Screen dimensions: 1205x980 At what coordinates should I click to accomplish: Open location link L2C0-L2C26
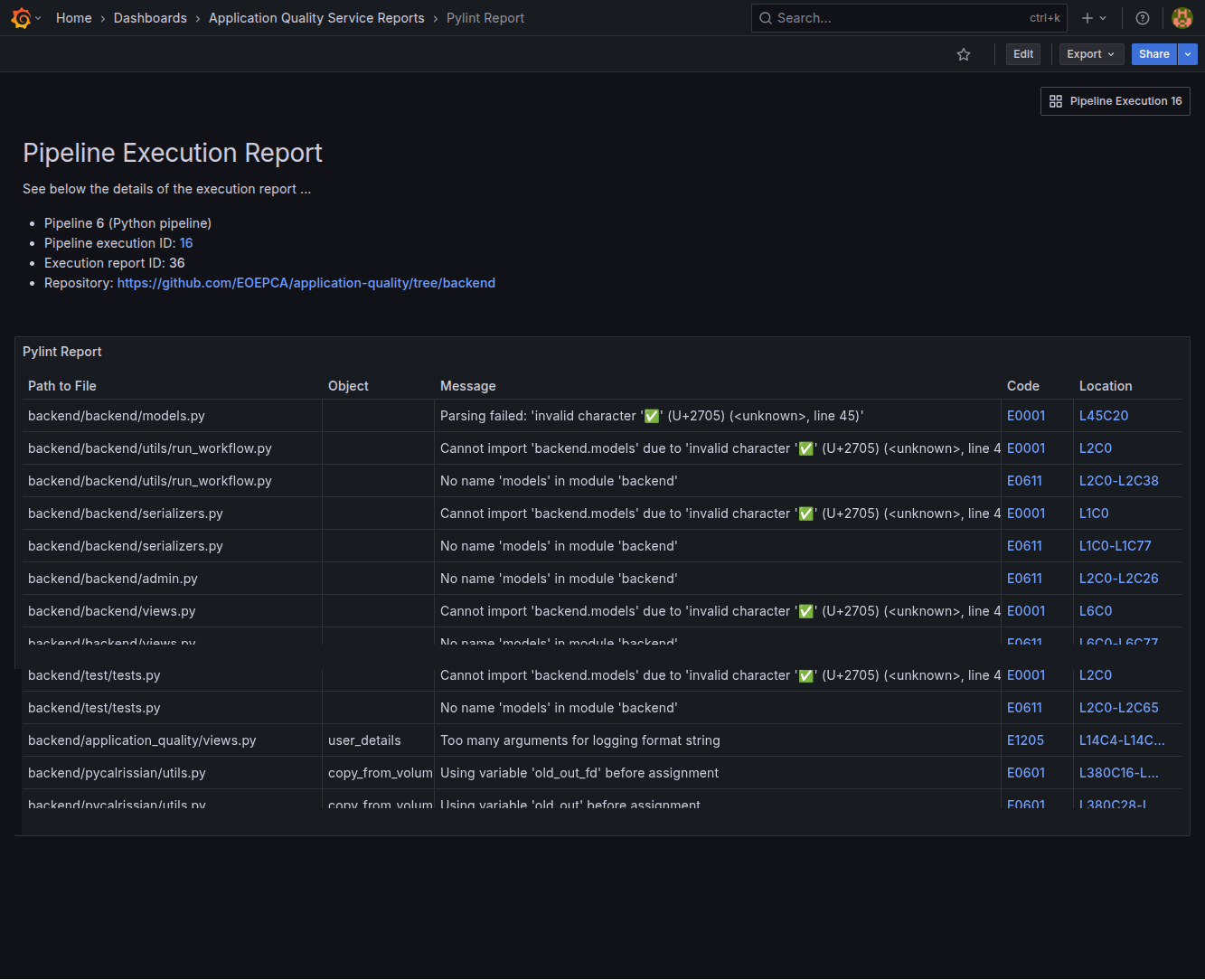click(1119, 579)
